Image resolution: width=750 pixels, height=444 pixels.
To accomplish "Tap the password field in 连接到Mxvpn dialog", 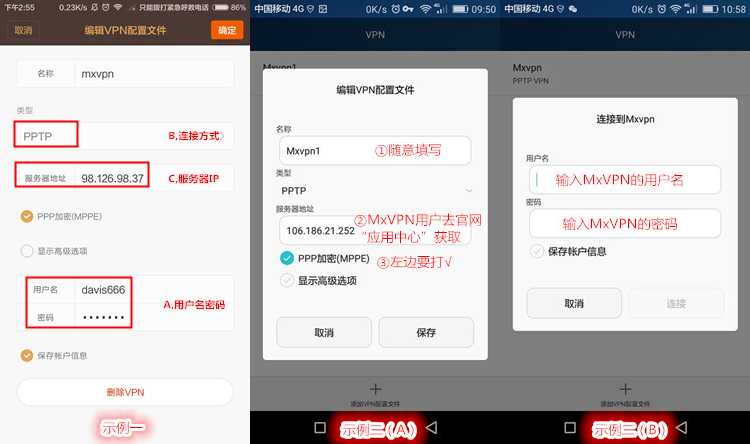I will [625, 223].
